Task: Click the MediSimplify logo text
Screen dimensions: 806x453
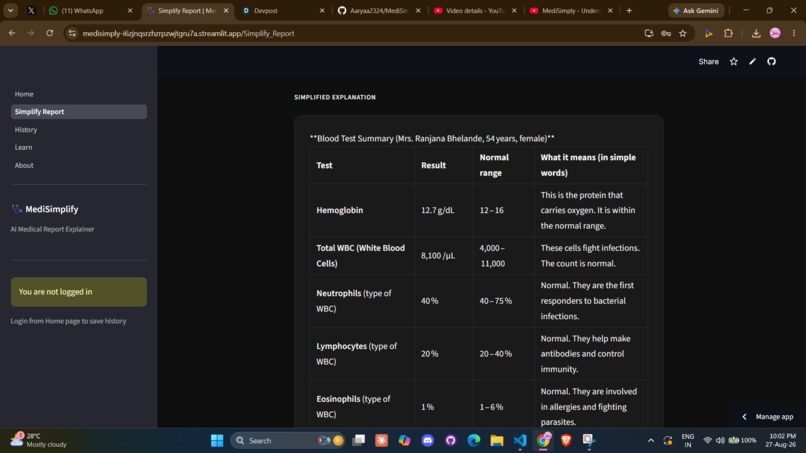Action: pyautogui.click(x=51, y=209)
